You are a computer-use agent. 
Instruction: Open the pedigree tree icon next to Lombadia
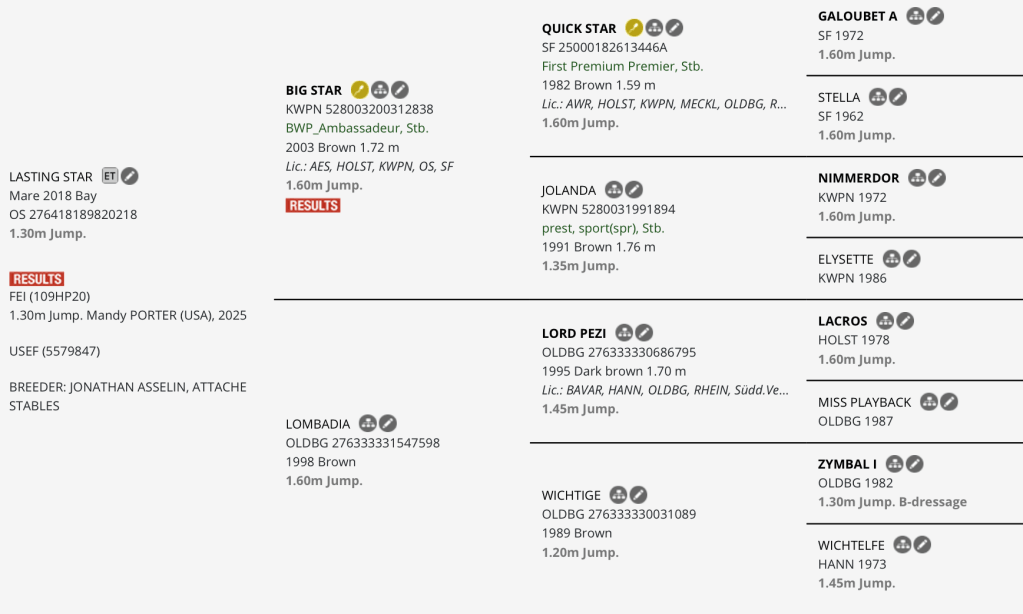(368, 423)
